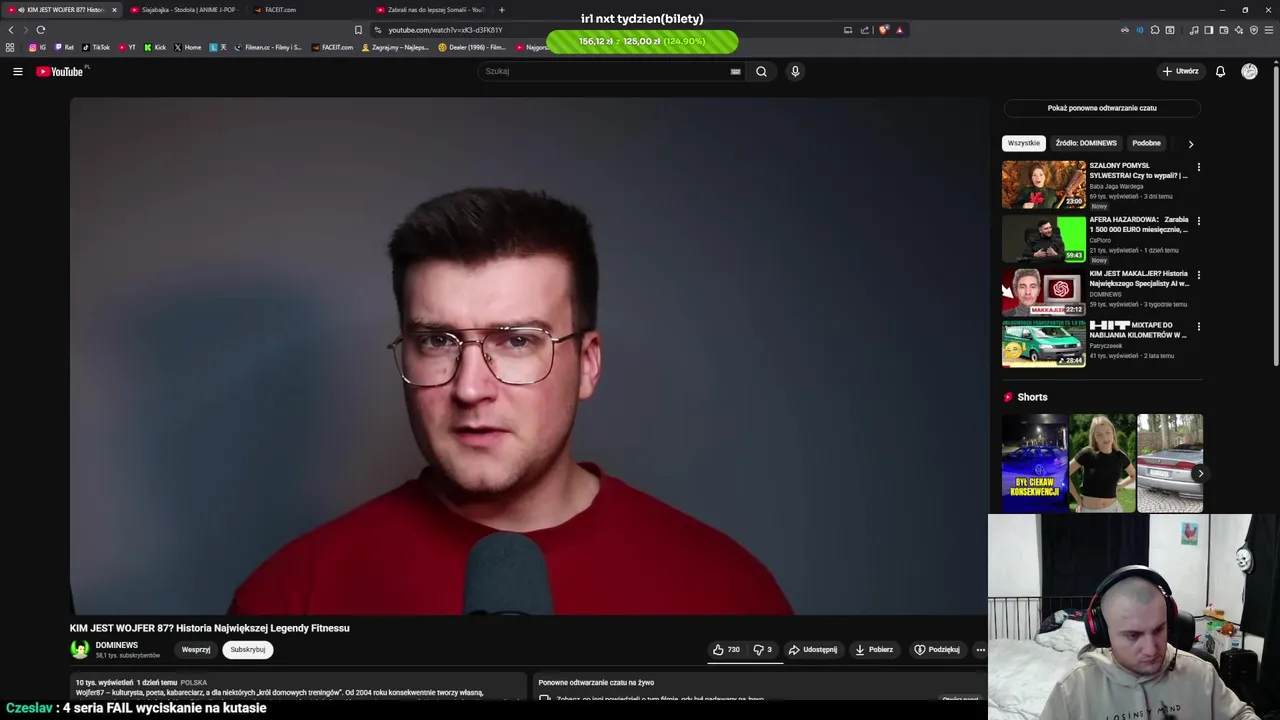Open the account avatar menu
This screenshot has width=1280, height=720.
pyautogui.click(x=1249, y=71)
